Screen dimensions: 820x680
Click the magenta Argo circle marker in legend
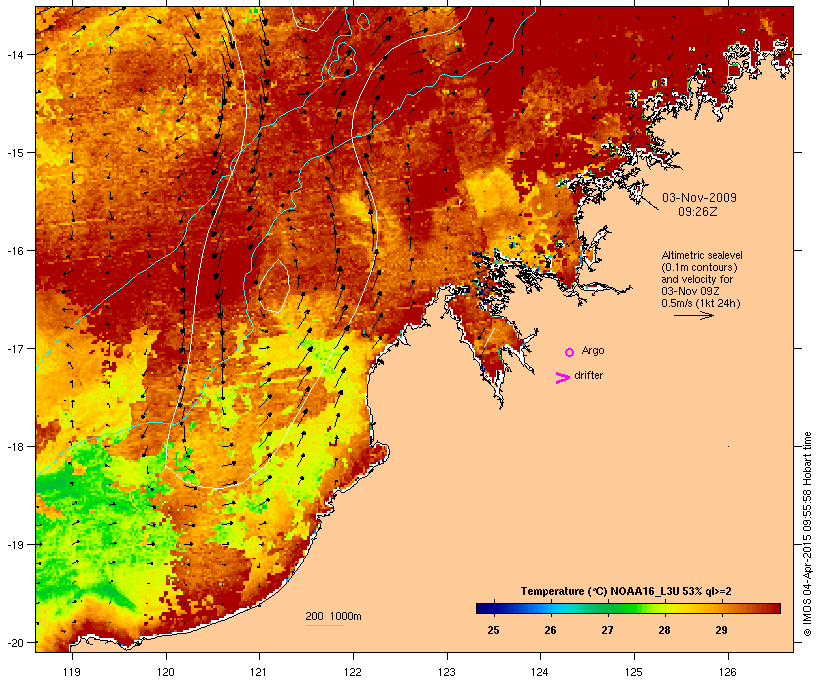pyautogui.click(x=570, y=353)
